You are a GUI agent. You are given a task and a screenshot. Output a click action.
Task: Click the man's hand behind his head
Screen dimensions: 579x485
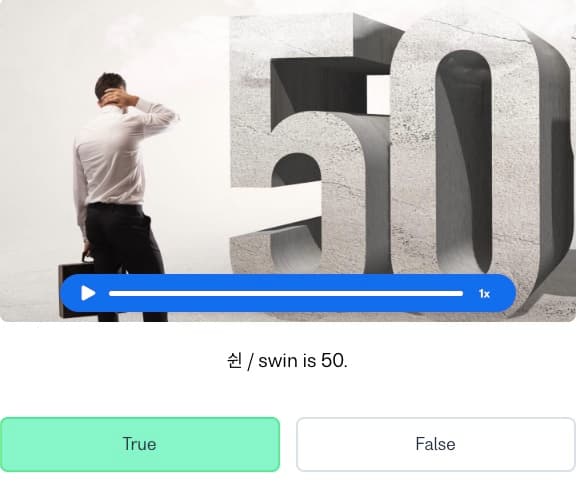click(x=116, y=97)
